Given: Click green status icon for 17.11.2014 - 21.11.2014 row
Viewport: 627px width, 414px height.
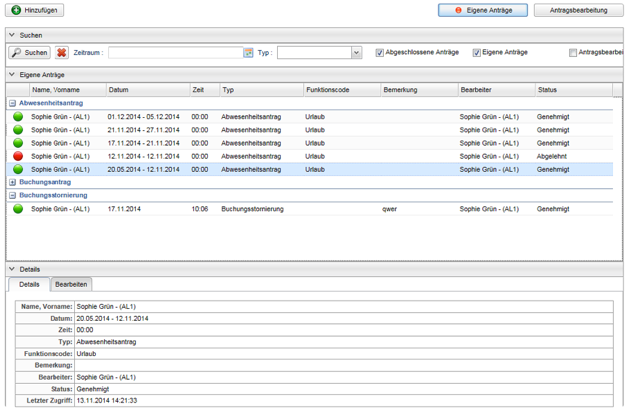Looking at the screenshot, I should 18,143.
